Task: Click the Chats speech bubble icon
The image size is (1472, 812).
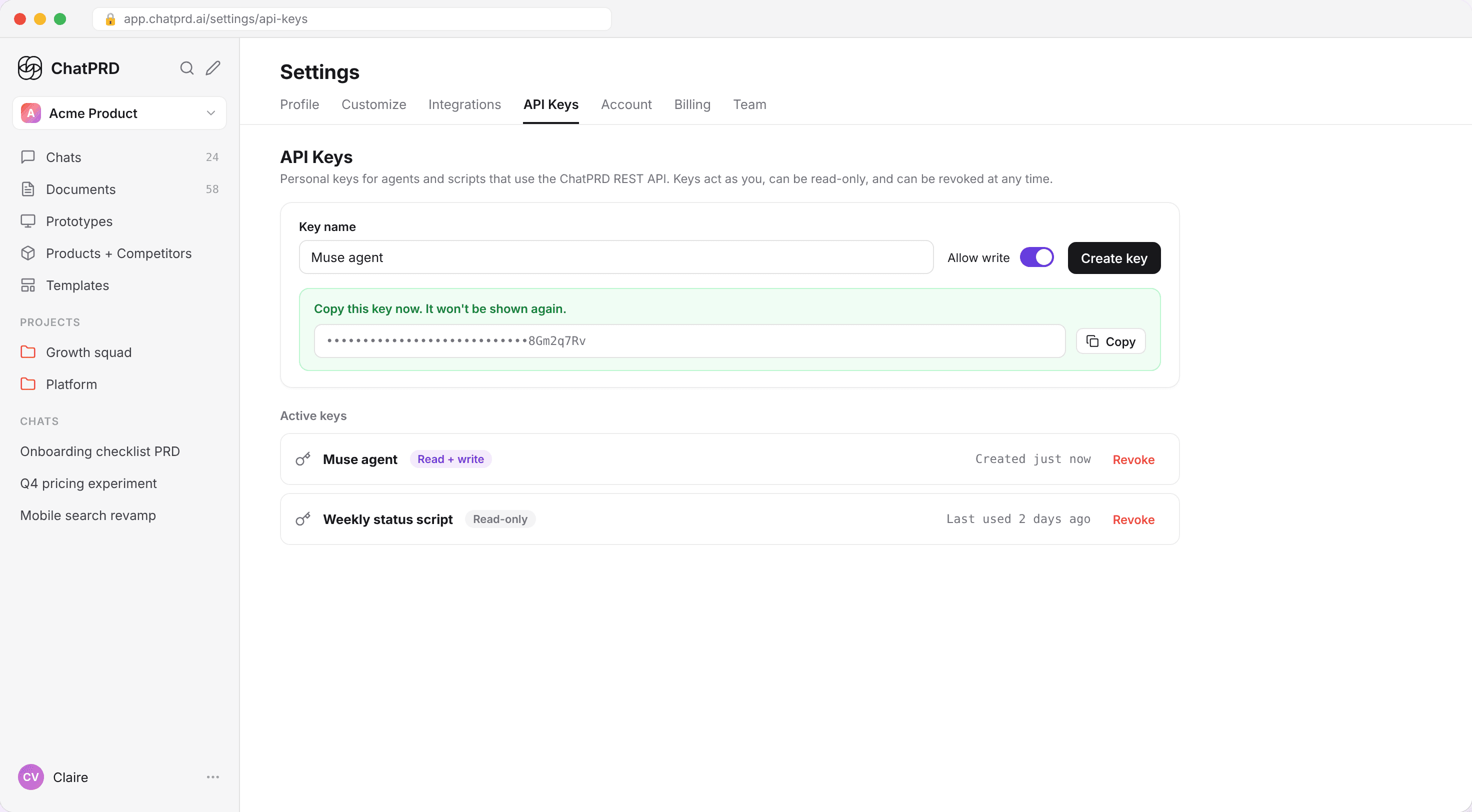Action: pyautogui.click(x=28, y=157)
